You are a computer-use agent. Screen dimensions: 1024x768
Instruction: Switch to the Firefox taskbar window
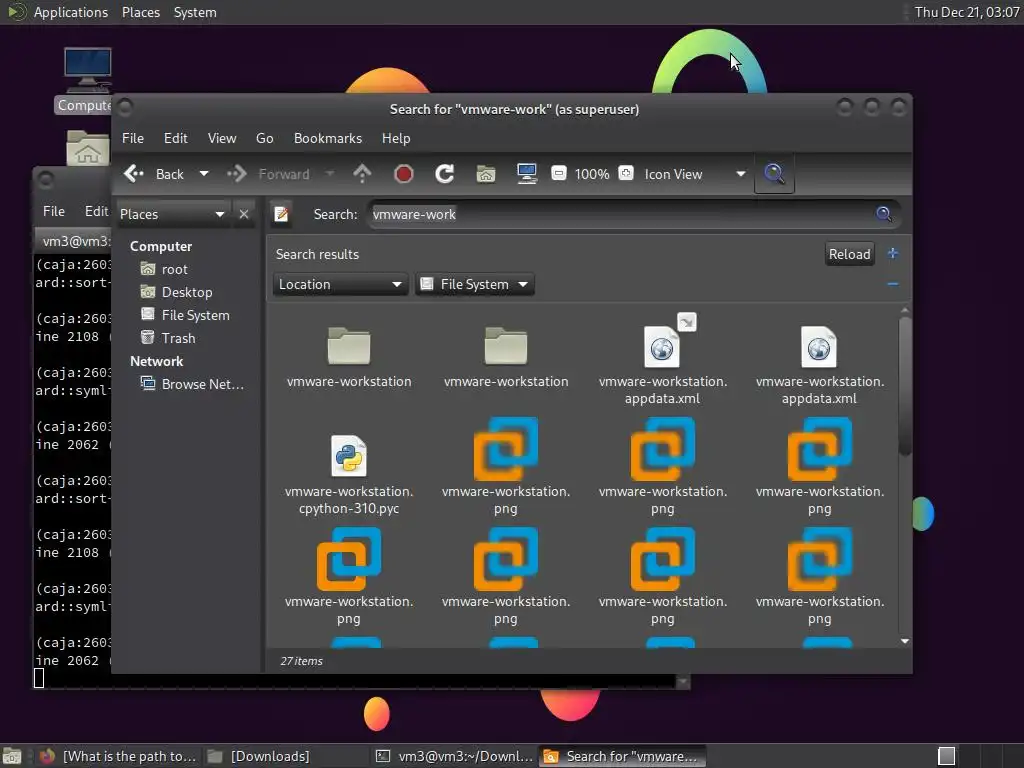[x=119, y=756]
